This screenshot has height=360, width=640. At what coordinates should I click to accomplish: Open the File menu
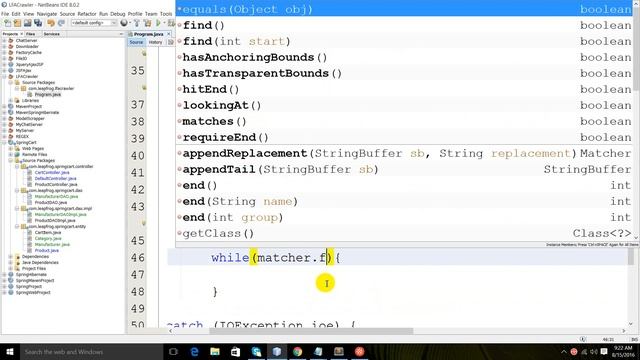(5, 14)
